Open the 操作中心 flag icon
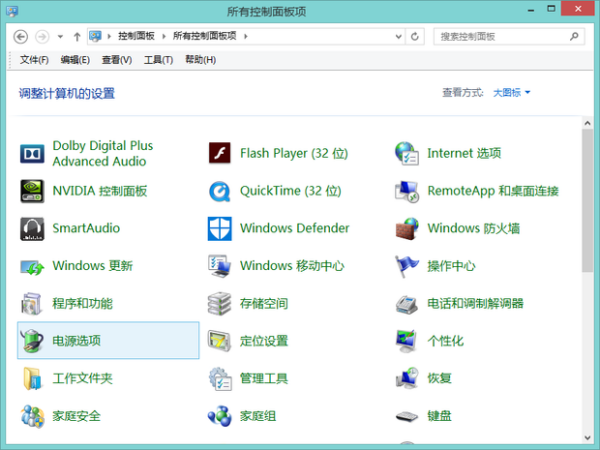This screenshot has width=600, height=450. pyautogui.click(x=406, y=266)
